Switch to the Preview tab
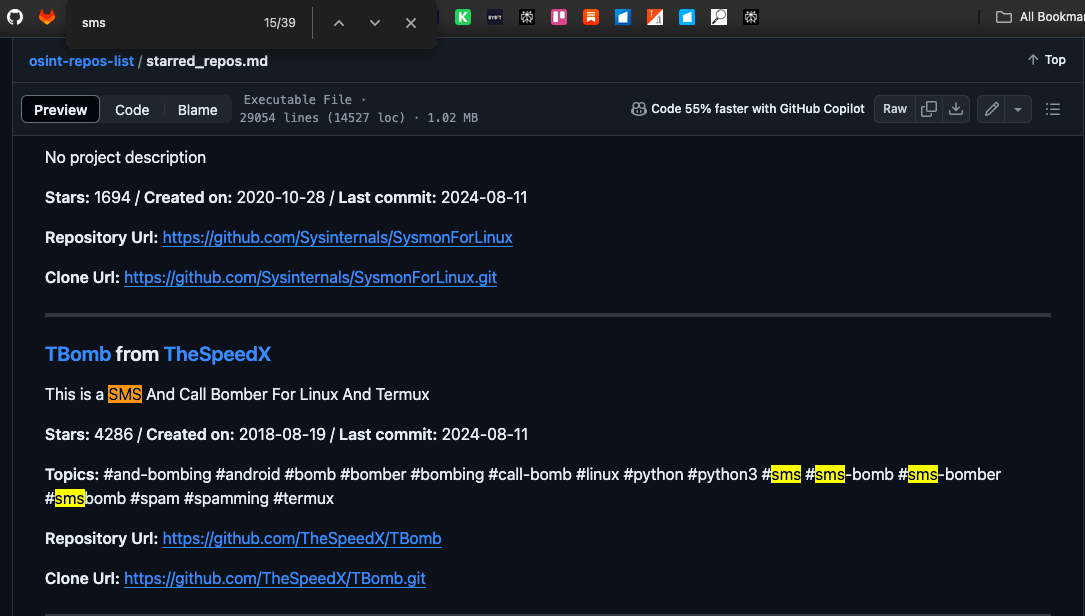Viewport: 1085px width, 616px height. tap(61, 109)
